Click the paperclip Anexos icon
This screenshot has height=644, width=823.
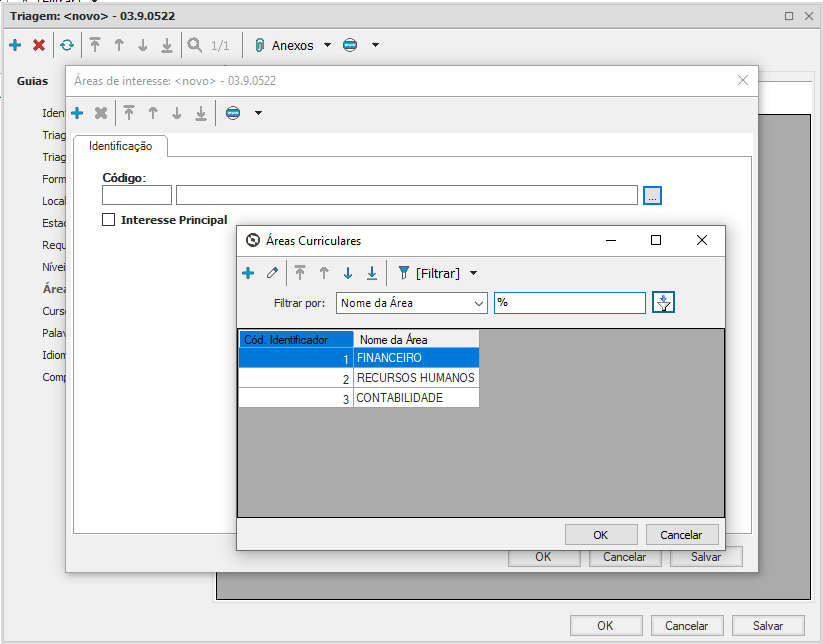click(x=259, y=45)
